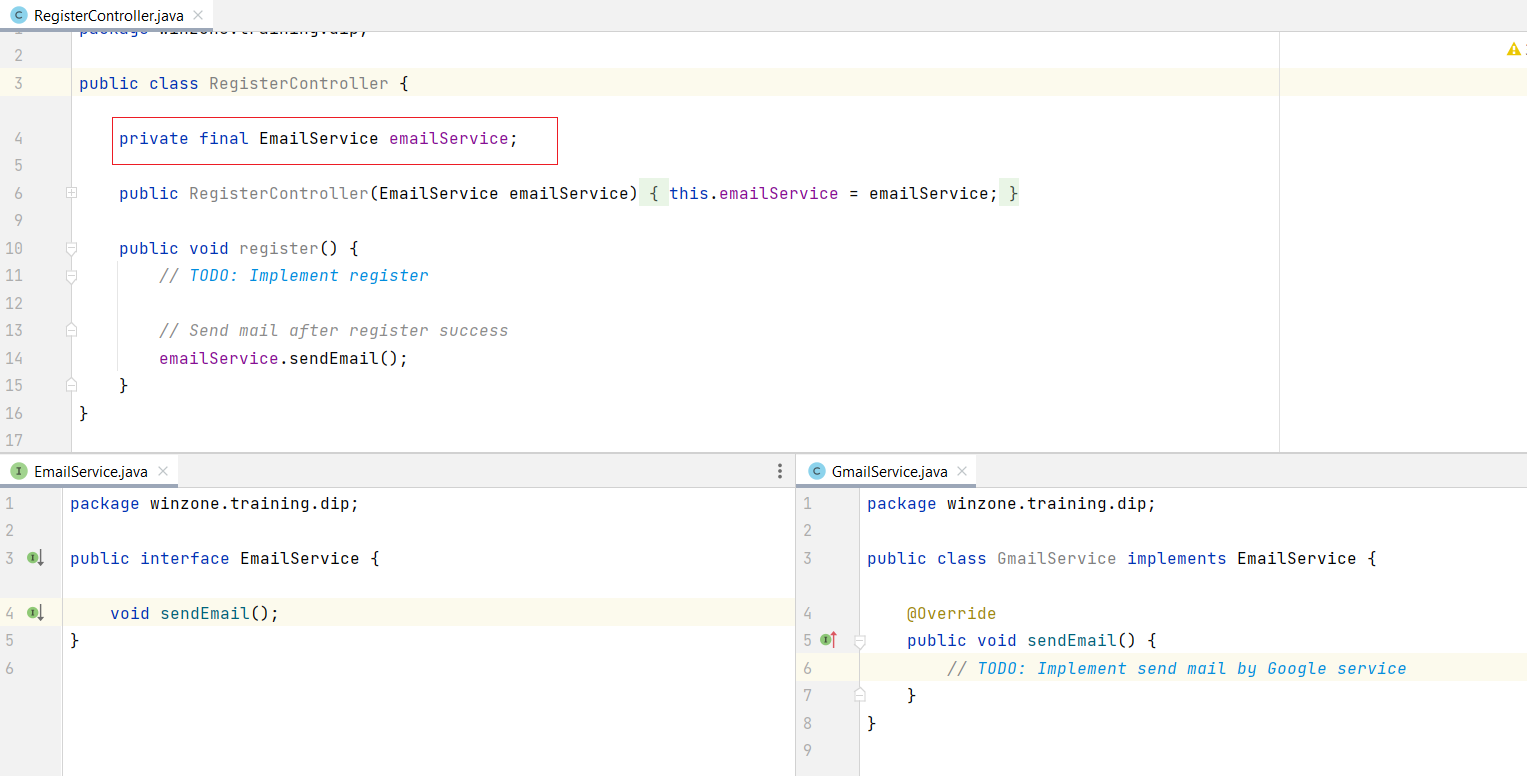Click 'emailService.sendEmail();' call on line 14
The height and width of the screenshot is (776, 1527).
click(283, 358)
